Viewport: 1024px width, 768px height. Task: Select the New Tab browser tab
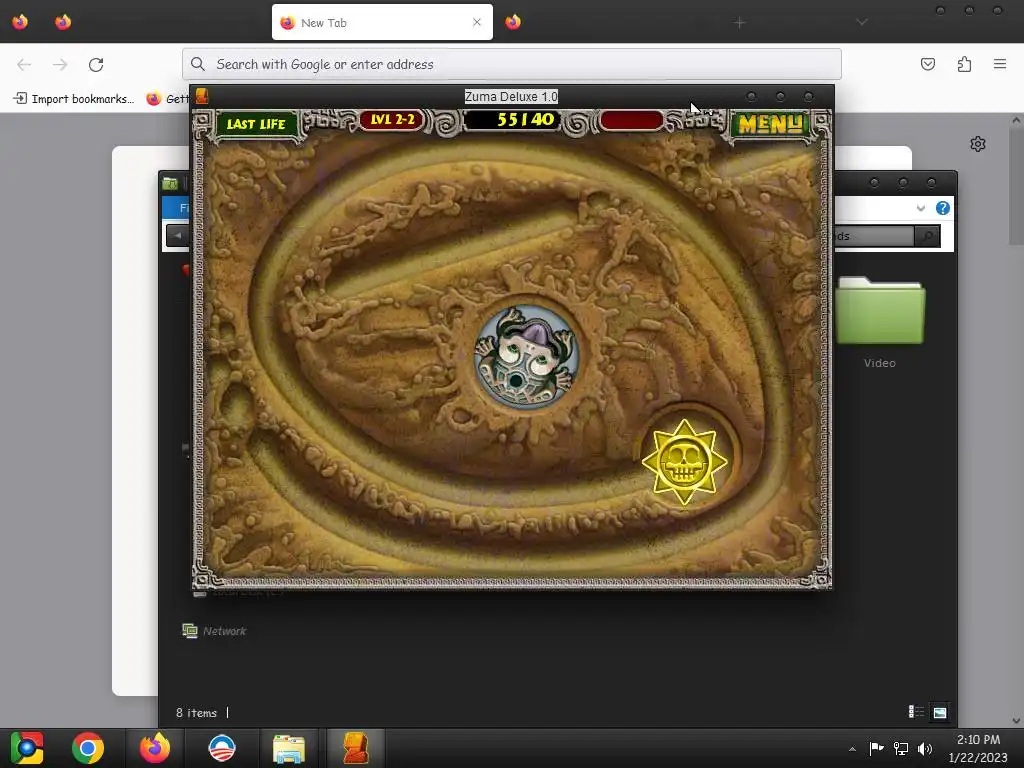(382, 22)
